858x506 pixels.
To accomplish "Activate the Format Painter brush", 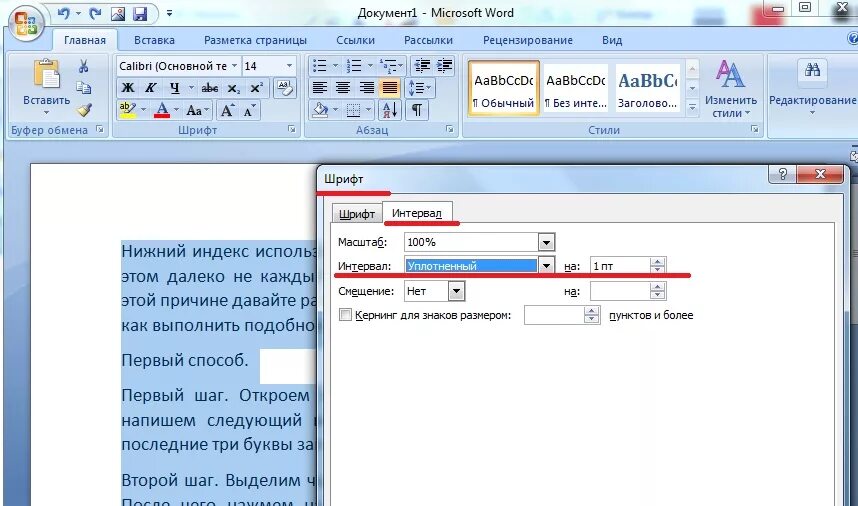I will pos(83,109).
